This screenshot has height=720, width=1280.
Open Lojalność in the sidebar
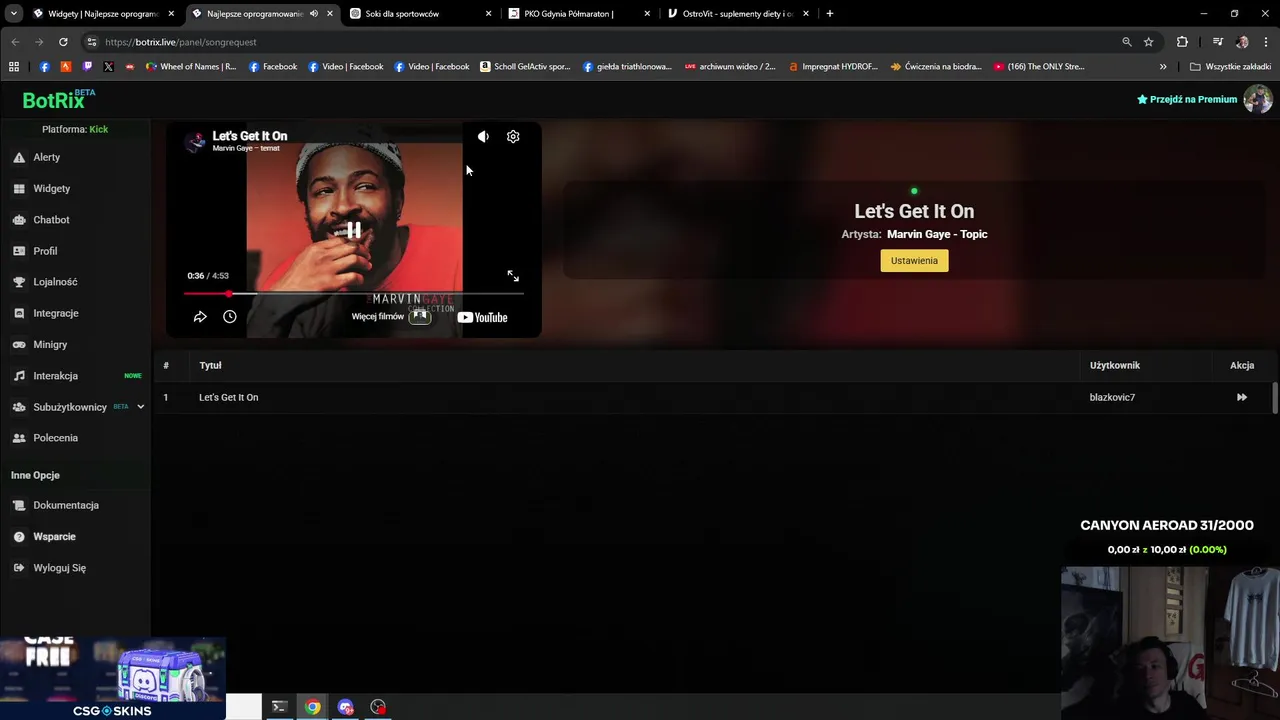pyautogui.click(x=55, y=282)
